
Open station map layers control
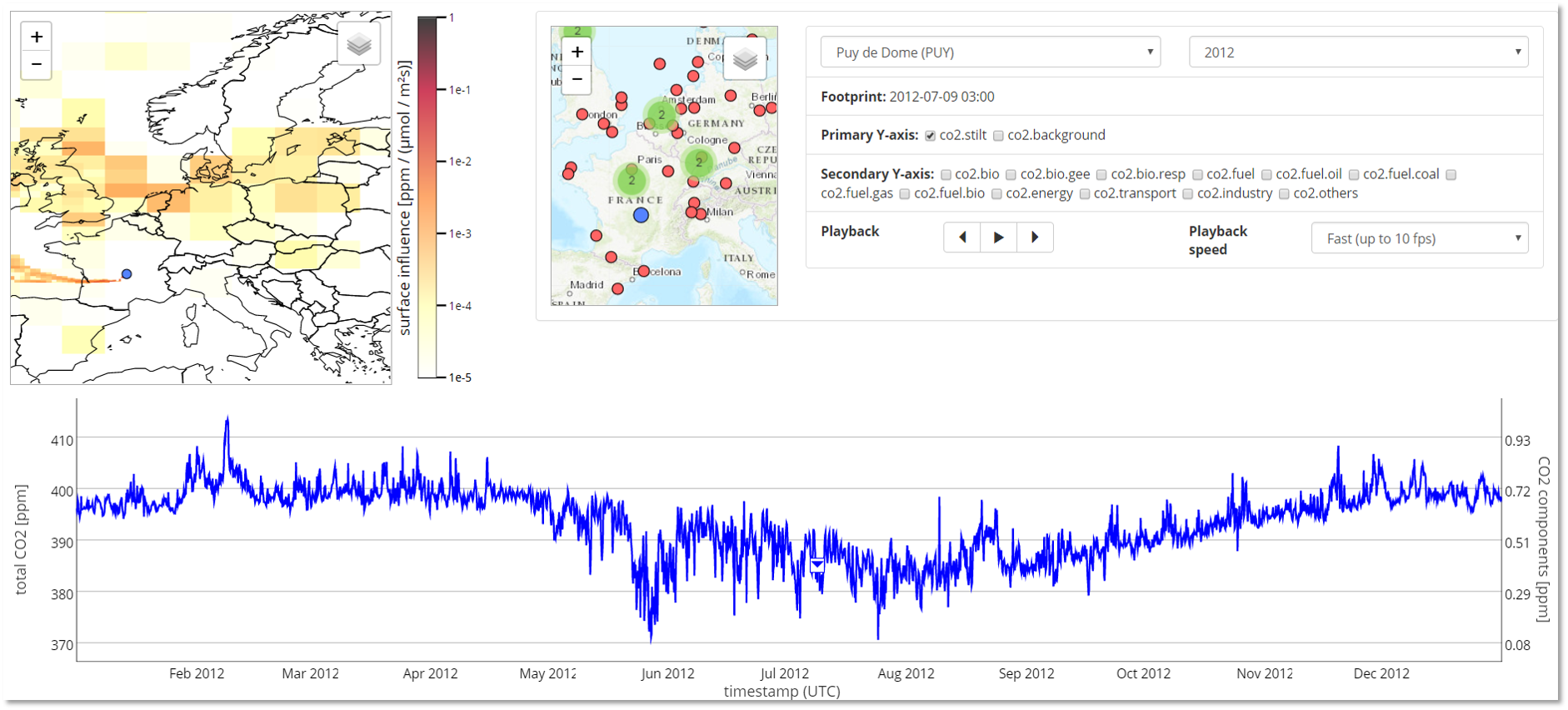click(x=745, y=59)
